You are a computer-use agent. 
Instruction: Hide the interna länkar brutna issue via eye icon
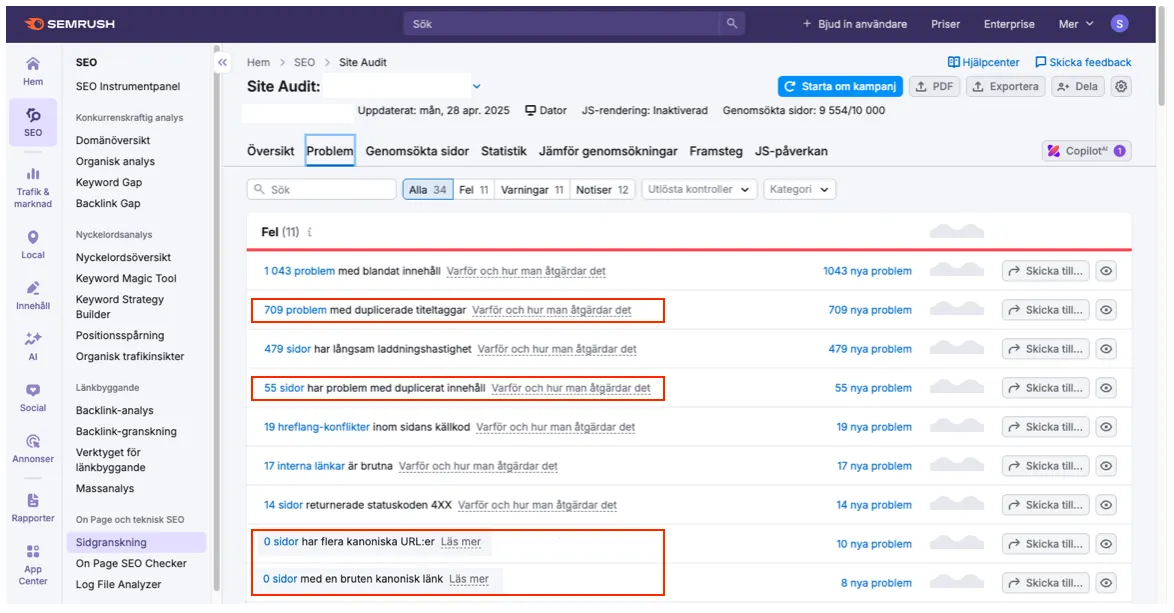click(1106, 466)
